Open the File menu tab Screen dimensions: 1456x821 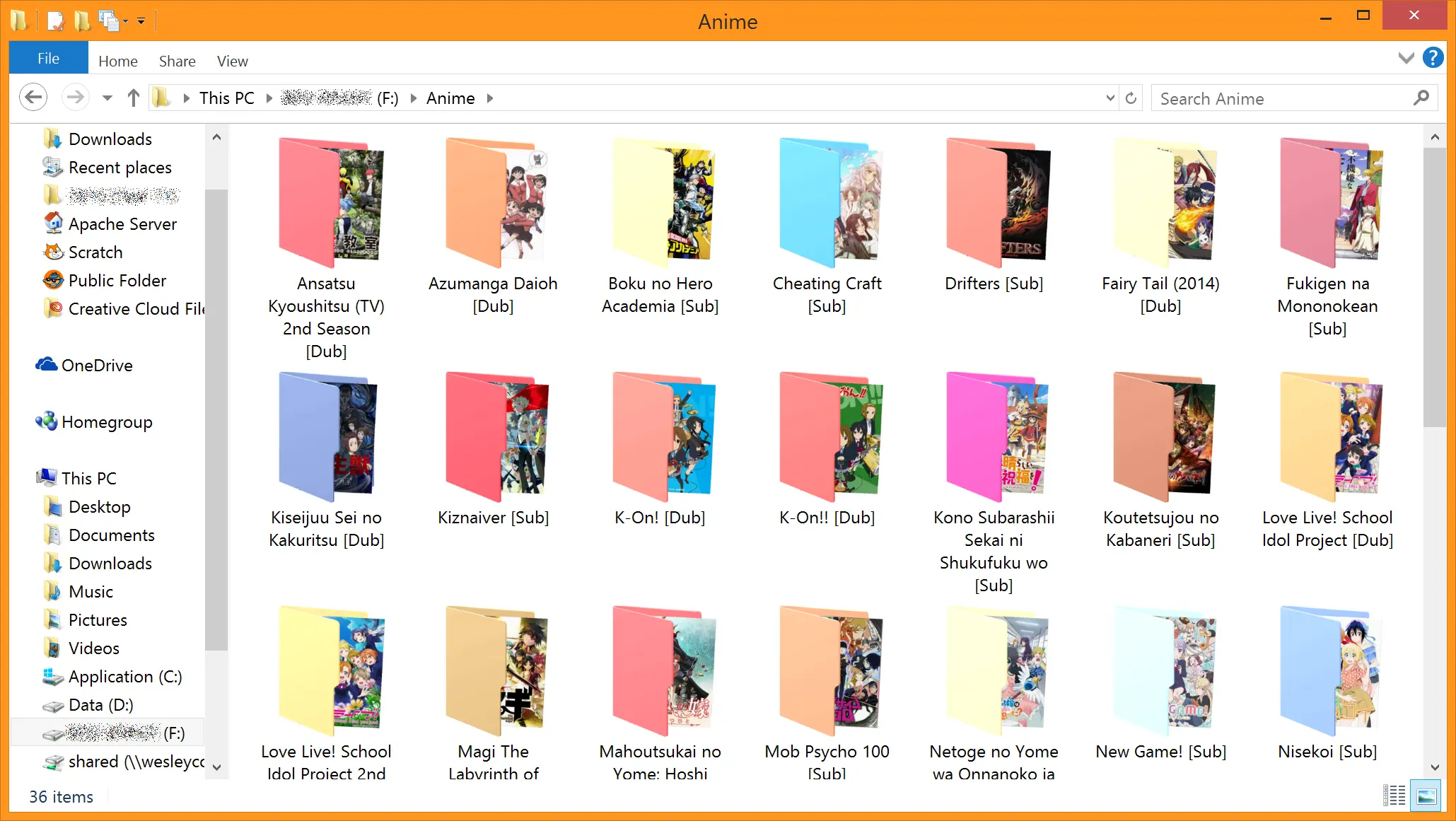pyautogui.click(x=48, y=58)
